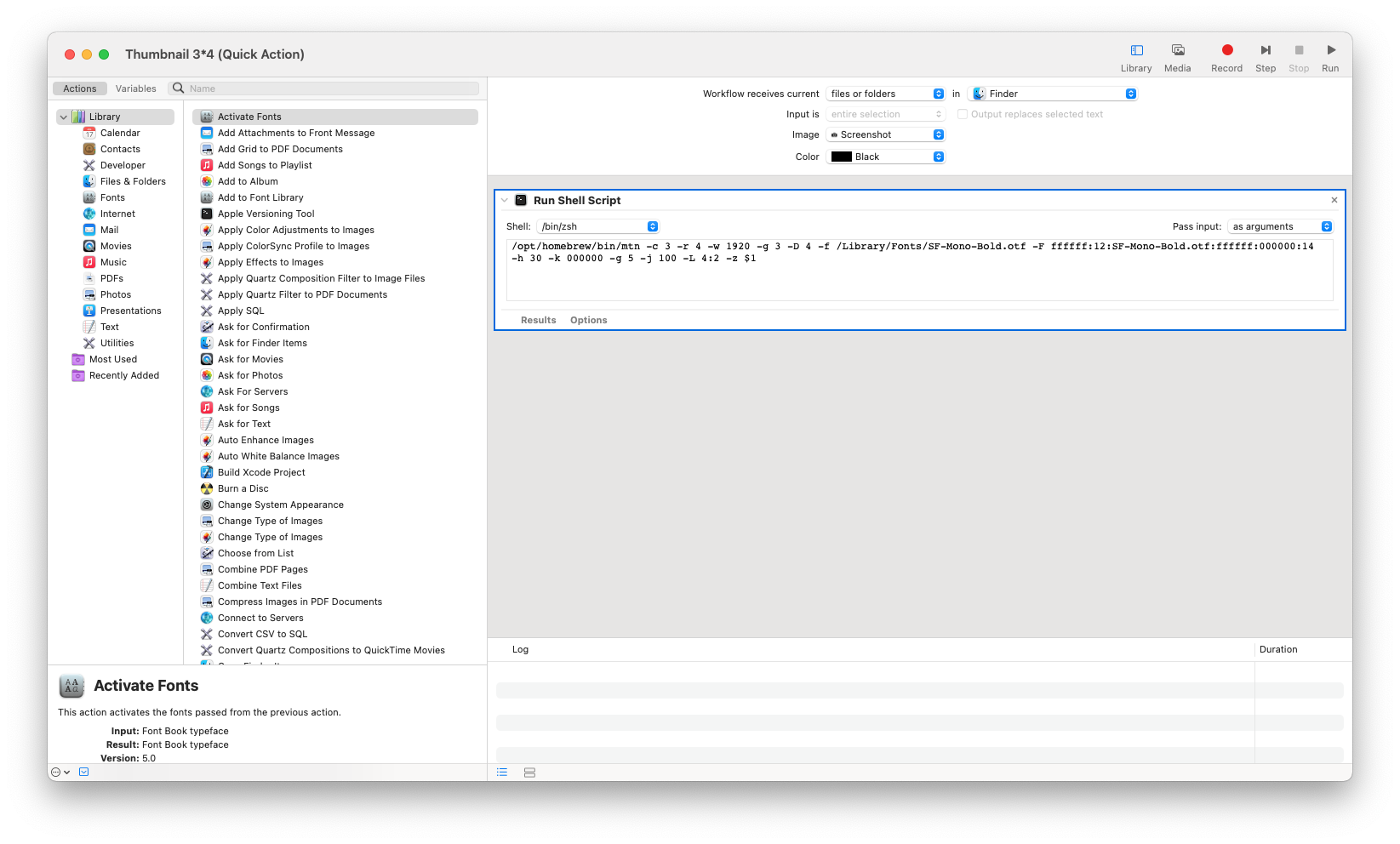Screen dimensions: 1400x844
Task: Select Add Attachments to Front Message
Action: point(295,133)
